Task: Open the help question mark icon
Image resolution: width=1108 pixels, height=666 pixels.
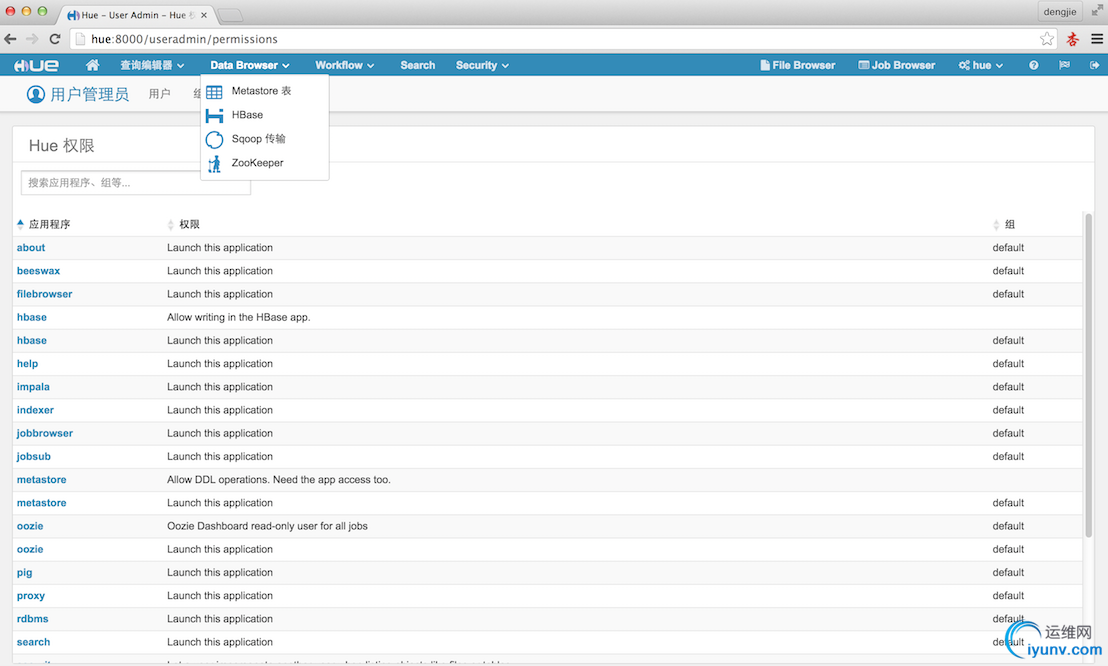Action: [1033, 65]
